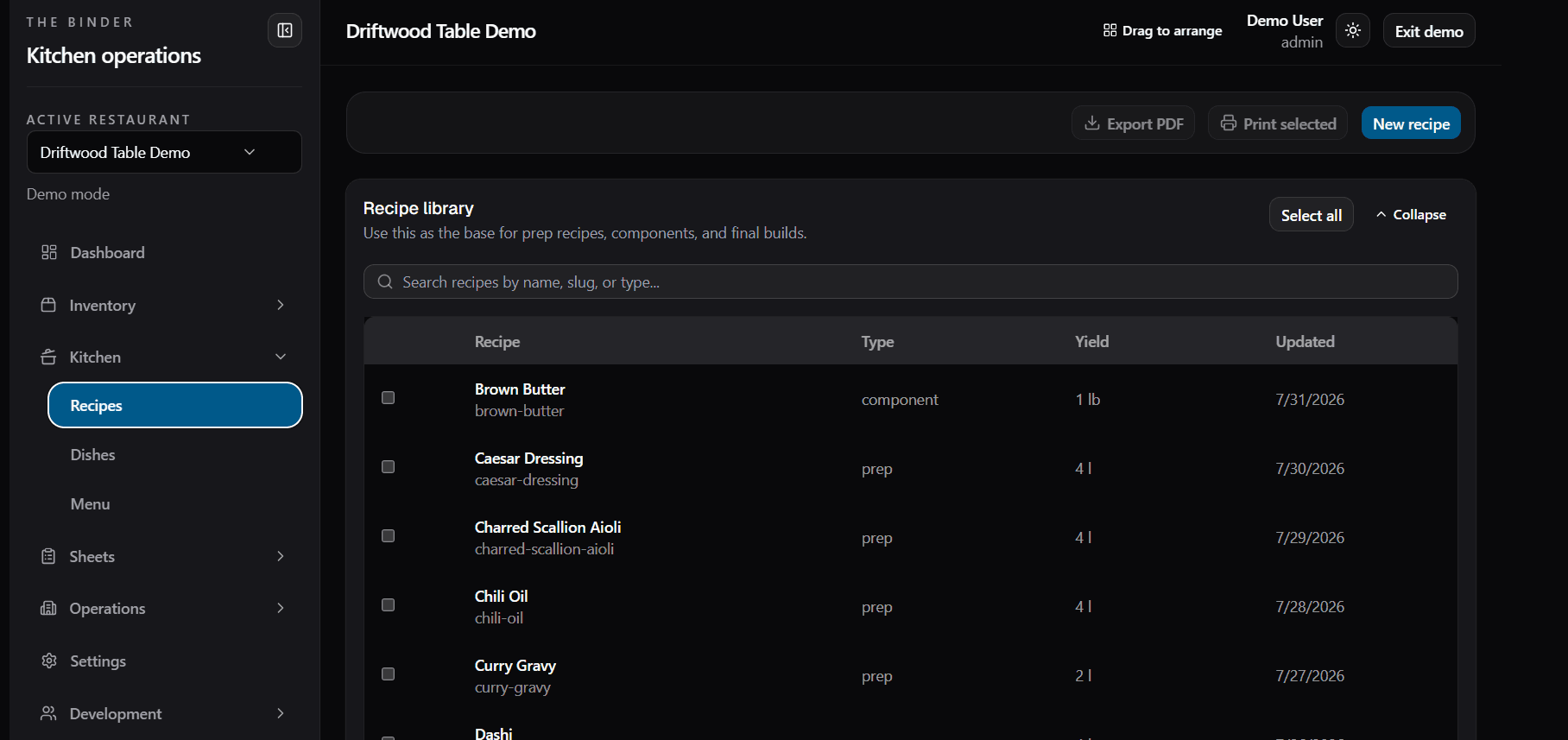Check the Charred Scallion Aioli row
The width and height of the screenshot is (1568, 740).
(389, 536)
